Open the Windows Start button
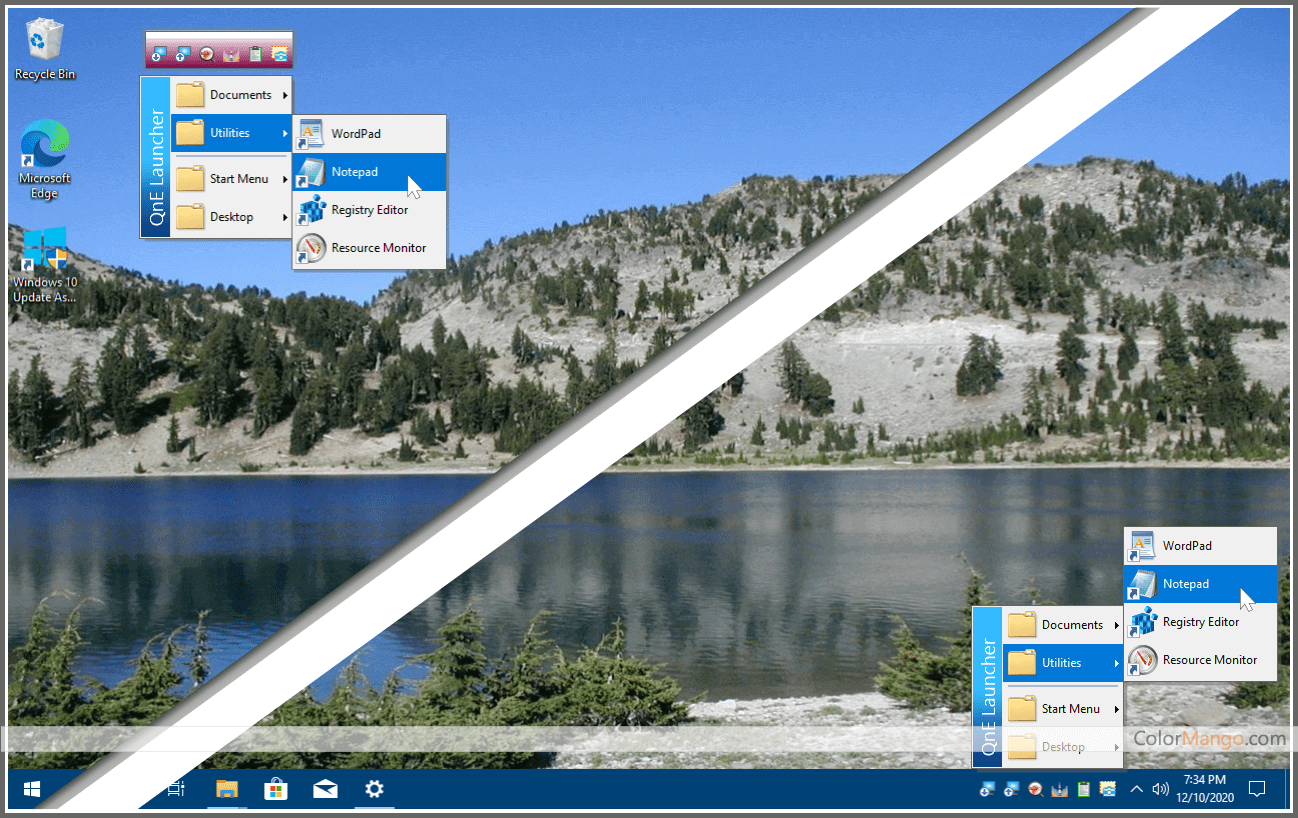1298x818 pixels. tap(31, 790)
